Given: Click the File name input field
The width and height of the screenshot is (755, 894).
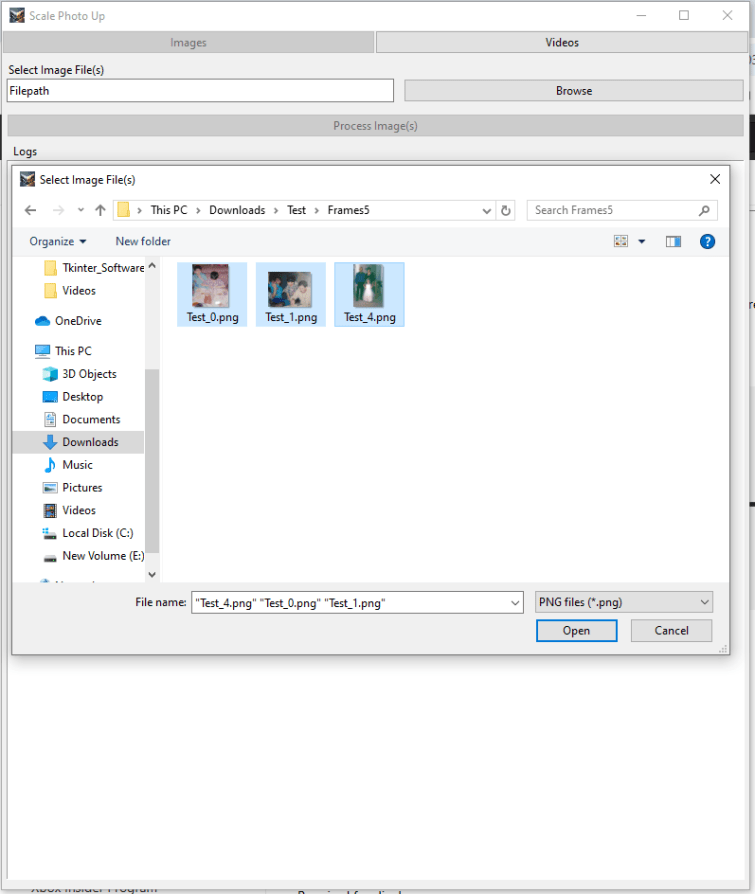Looking at the screenshot, I should point(350,602).
